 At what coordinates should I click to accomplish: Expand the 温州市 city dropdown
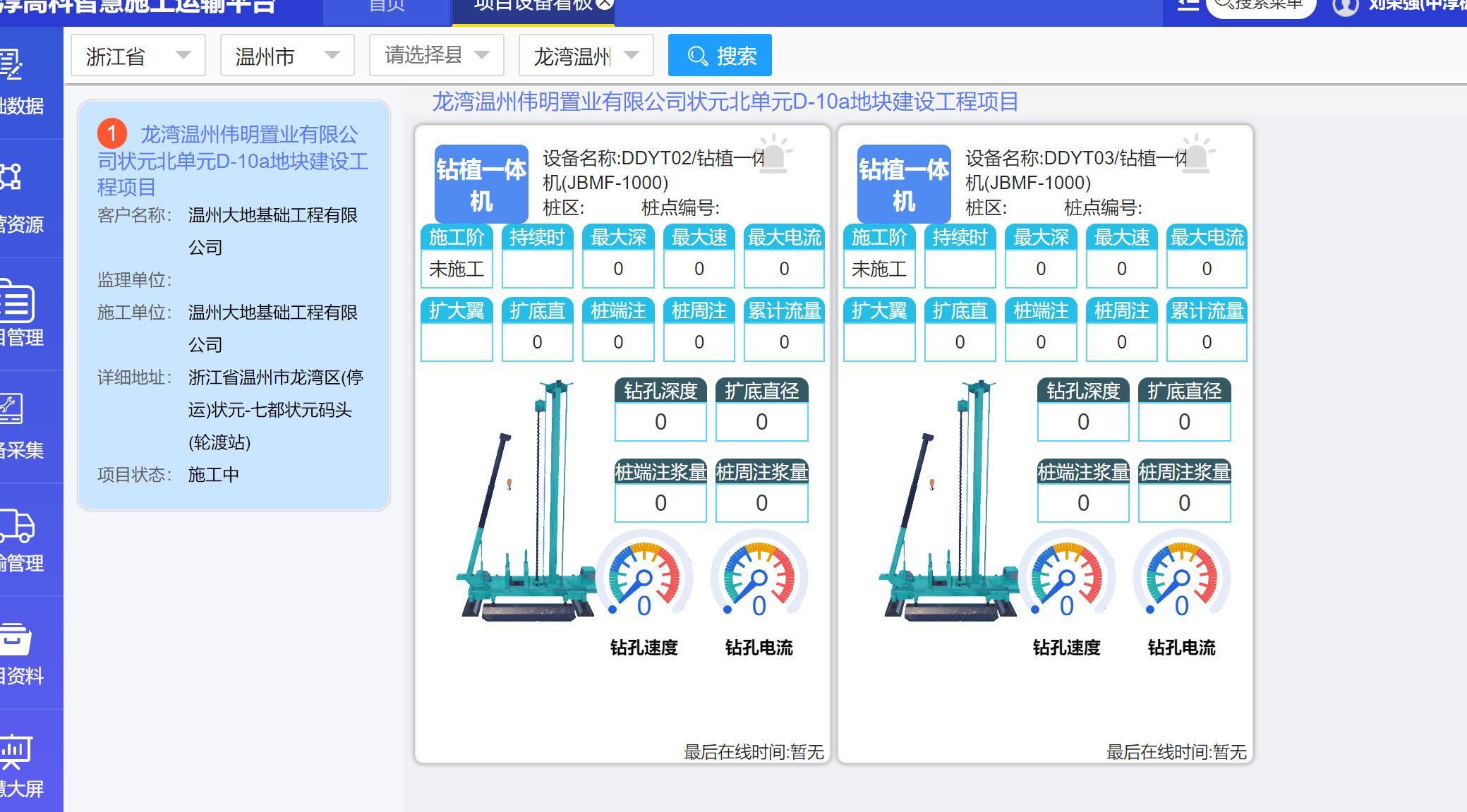click(x=287, y=55)
